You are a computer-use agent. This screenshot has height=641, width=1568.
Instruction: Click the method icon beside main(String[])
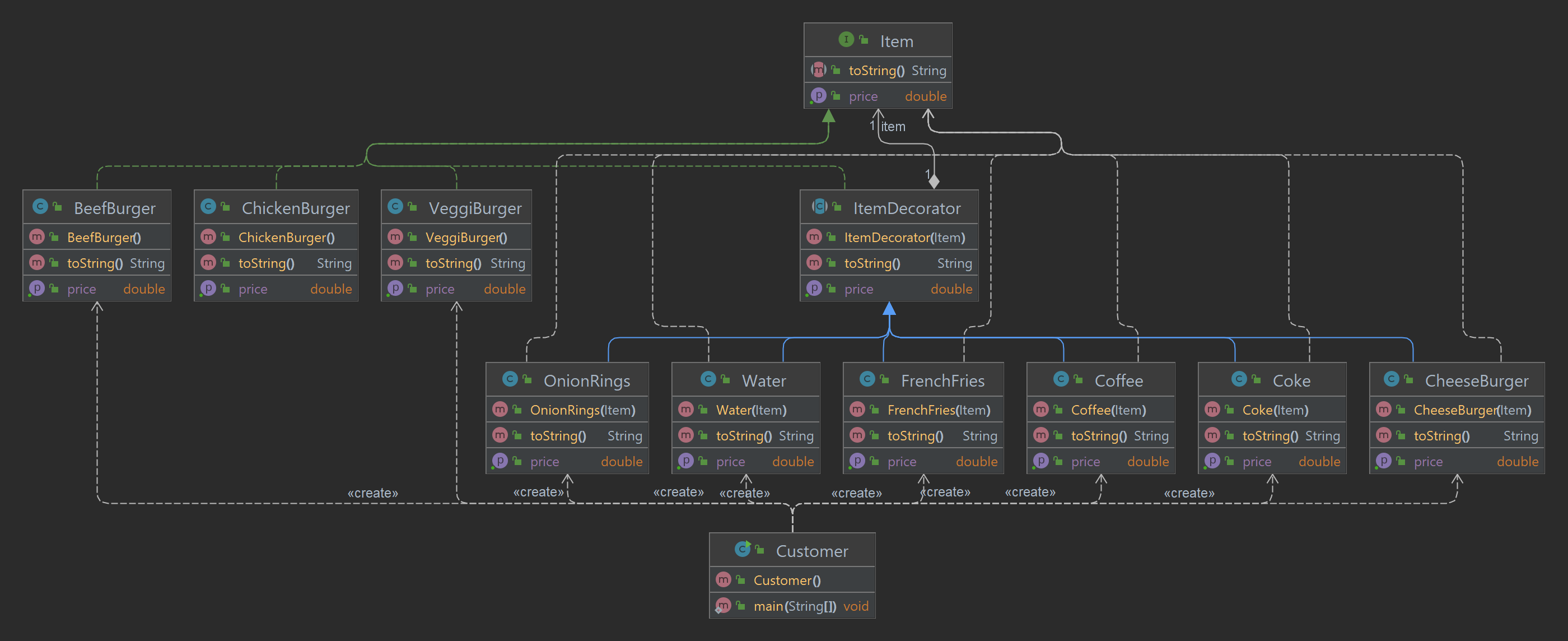(x=723, y=606)
